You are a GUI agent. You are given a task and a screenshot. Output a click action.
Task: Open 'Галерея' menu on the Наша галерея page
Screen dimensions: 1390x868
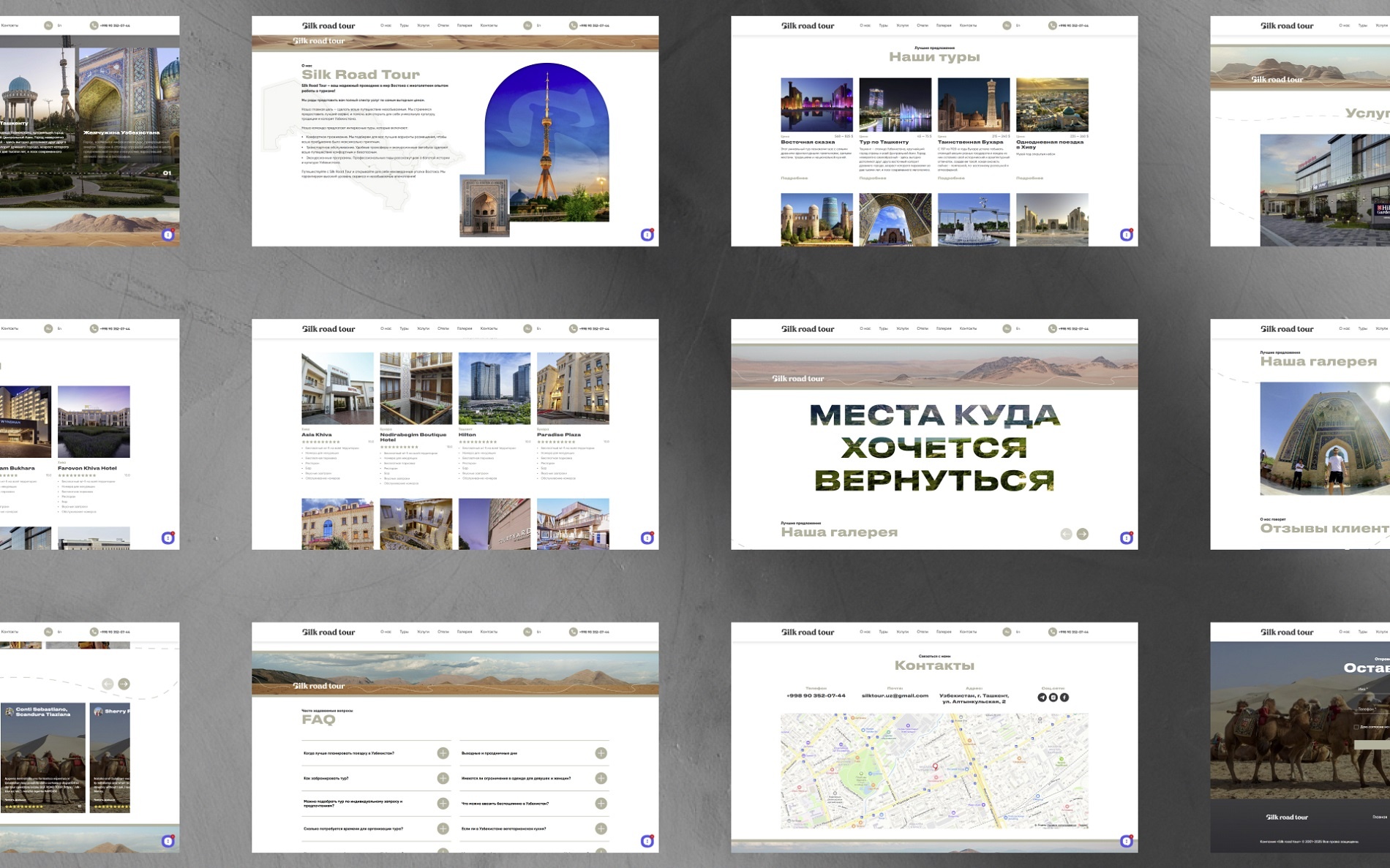click(944, 328)
